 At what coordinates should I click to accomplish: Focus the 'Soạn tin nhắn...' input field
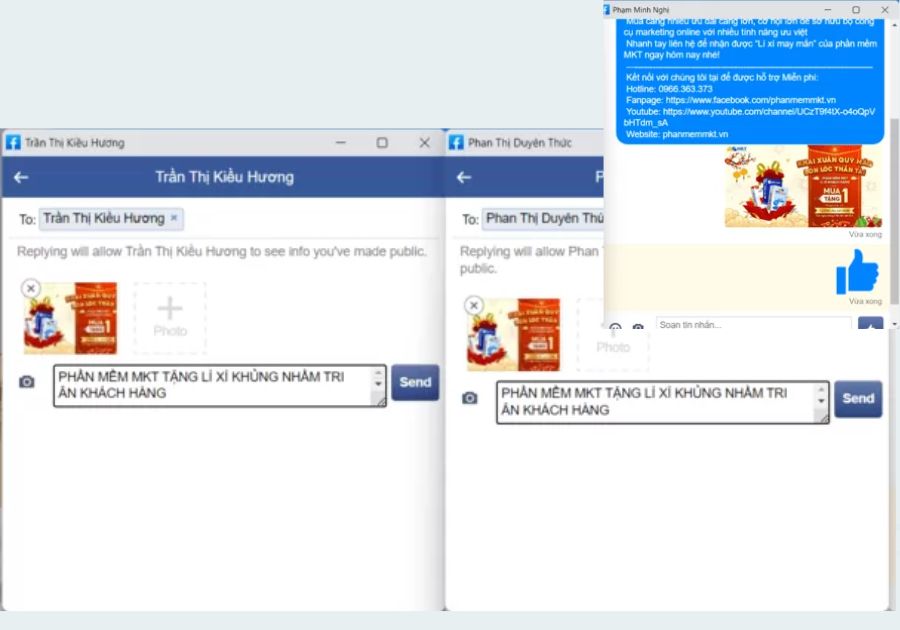pyautogui.click(x=752, y=325)
